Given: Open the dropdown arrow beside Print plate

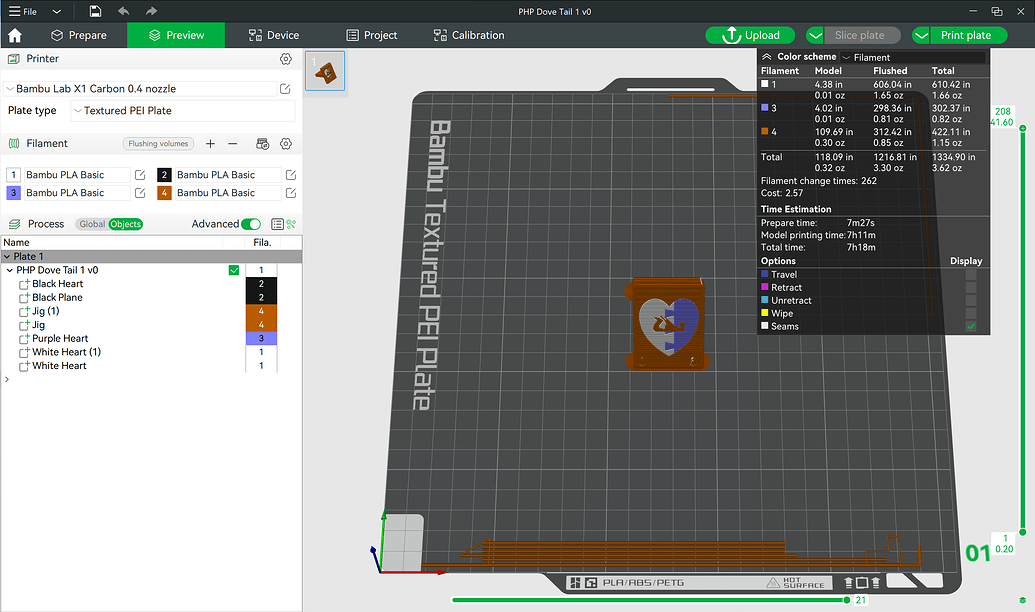Looking at the screenshot, I should pyautogui.click(x=921, y=35).
